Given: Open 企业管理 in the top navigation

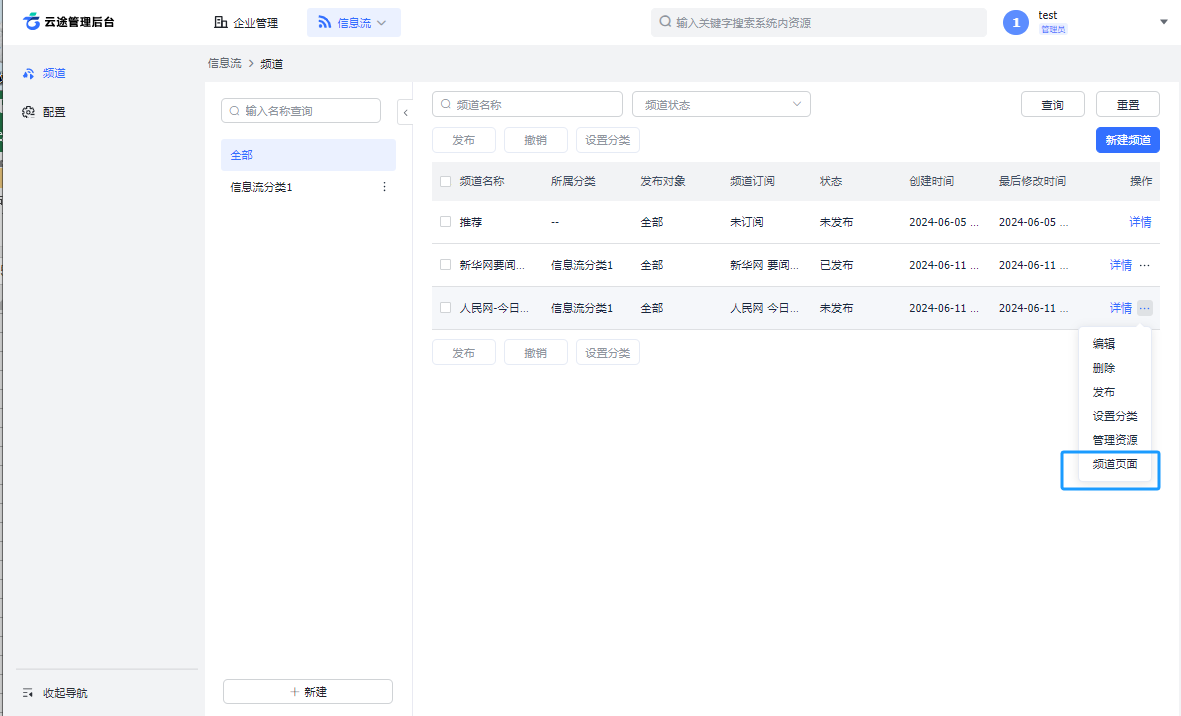Looking at the screenshot, I should pos(246,23).
